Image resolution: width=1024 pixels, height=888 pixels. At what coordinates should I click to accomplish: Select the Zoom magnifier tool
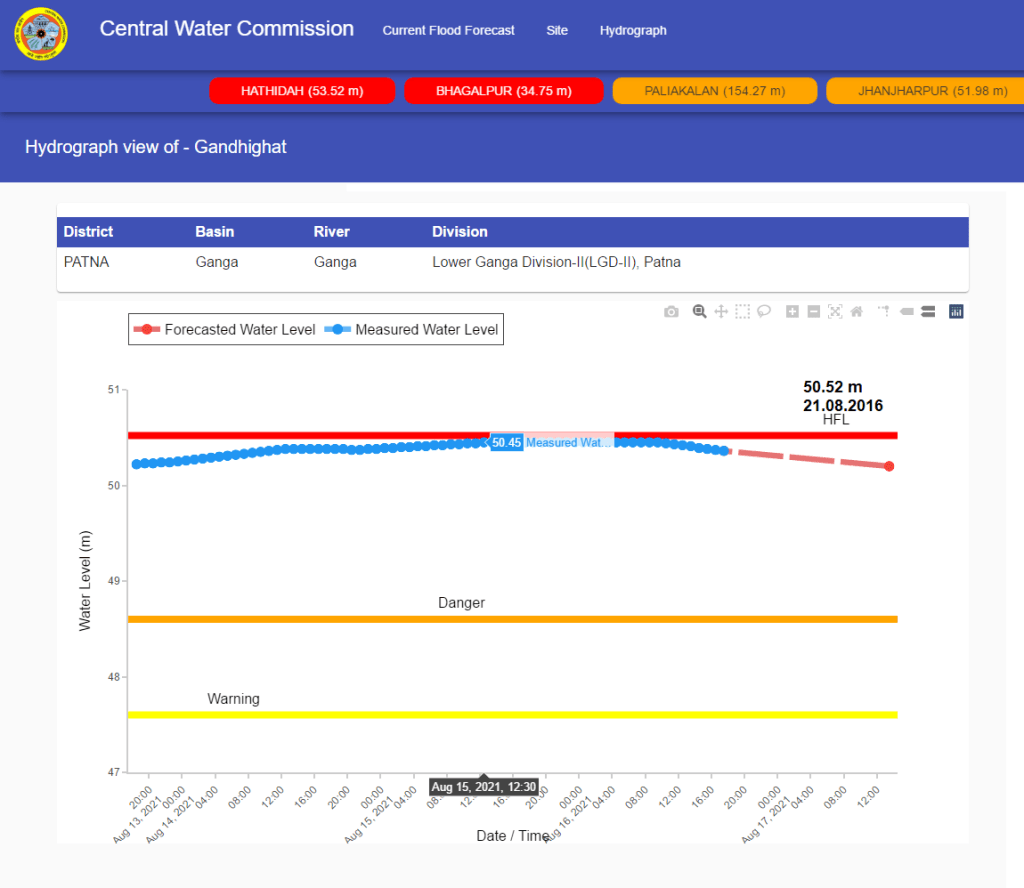[x=700, y=312]
